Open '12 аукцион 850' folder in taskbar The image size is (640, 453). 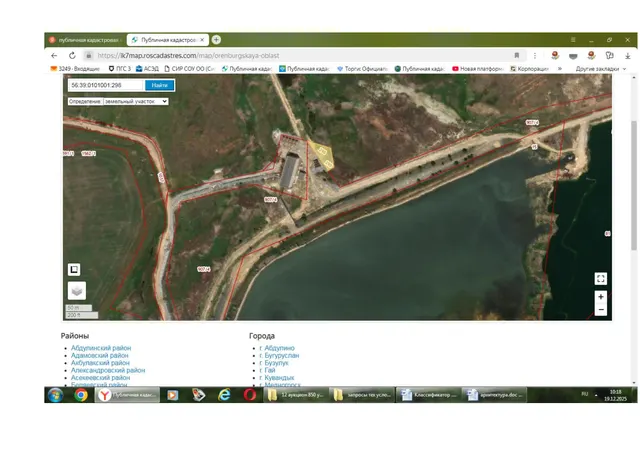point(296,395)
